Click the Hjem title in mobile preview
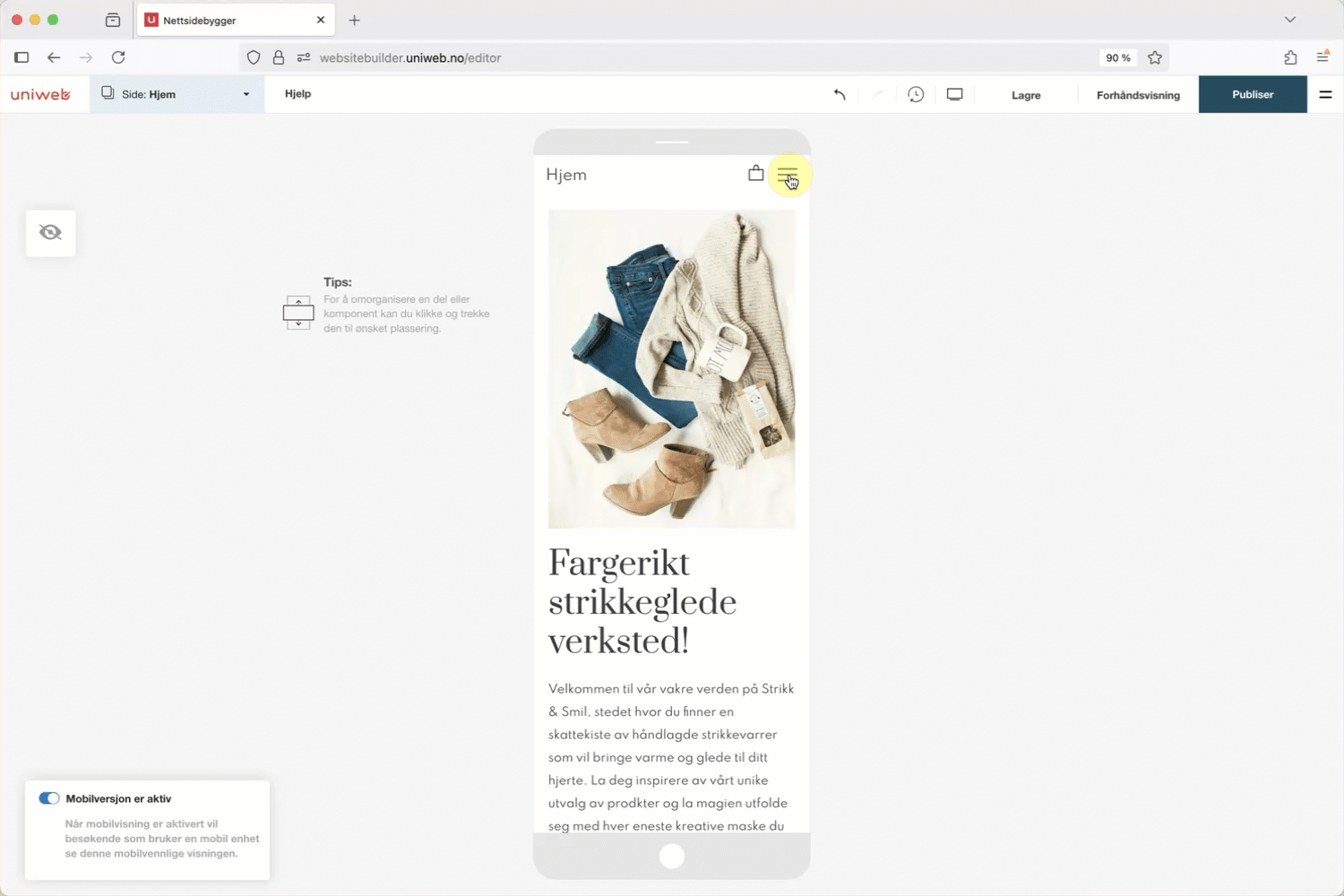Viewport: 1344px width, 896px height. (566, 175)
